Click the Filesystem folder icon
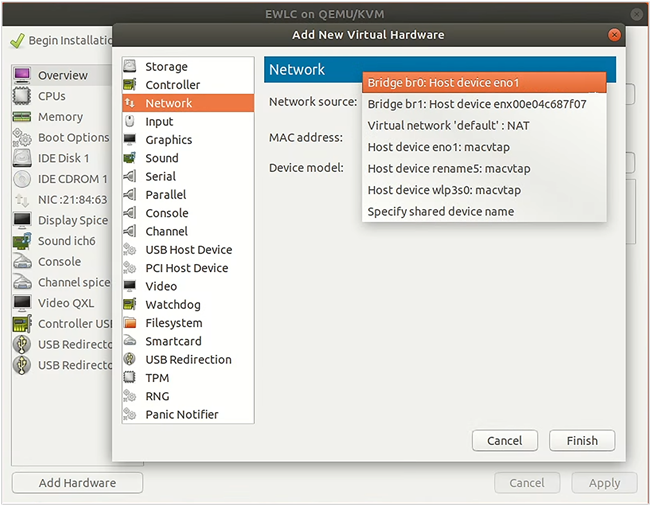The image size is (651, 506). pos(130,323)
